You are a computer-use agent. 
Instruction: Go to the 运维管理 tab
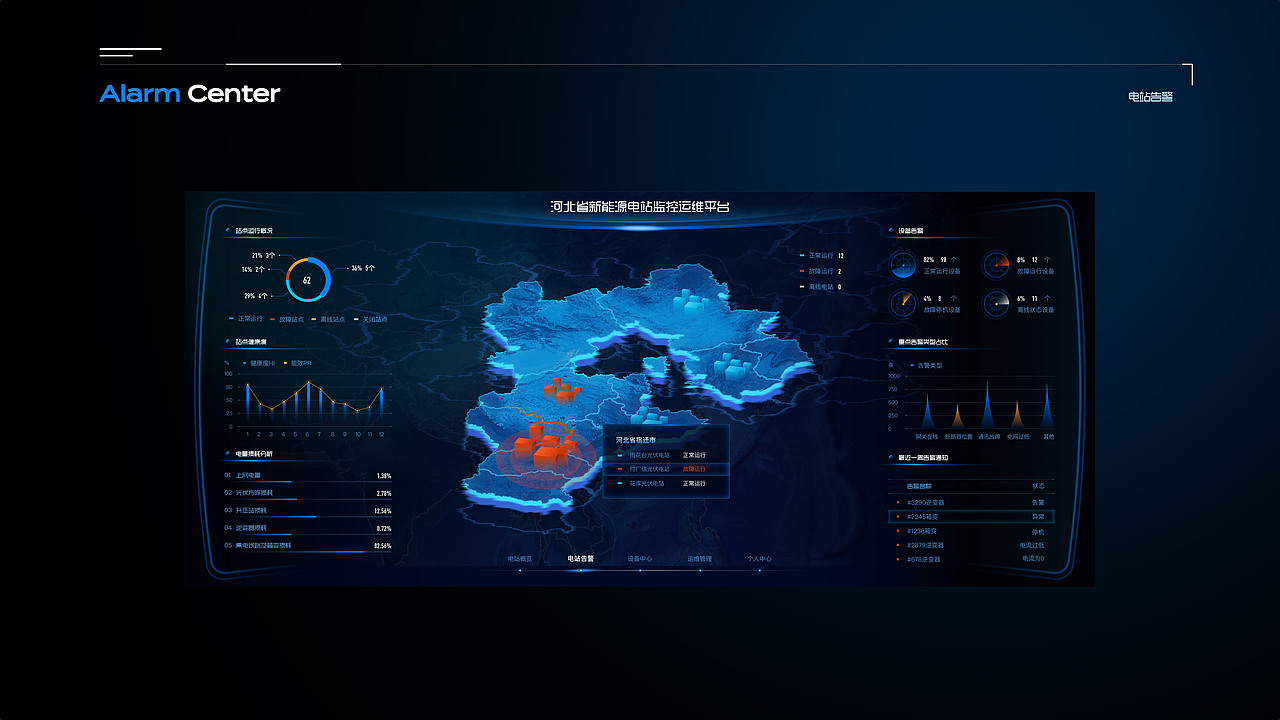point(699,559)
